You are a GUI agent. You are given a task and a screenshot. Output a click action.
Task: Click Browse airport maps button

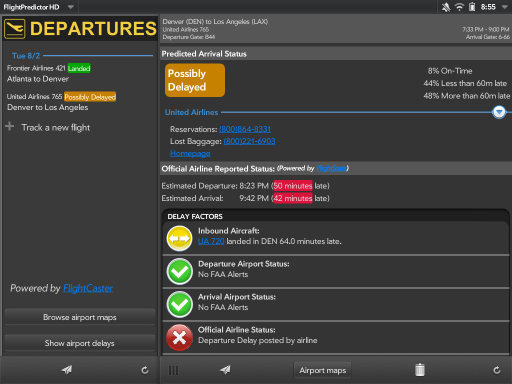coord(80,317)
